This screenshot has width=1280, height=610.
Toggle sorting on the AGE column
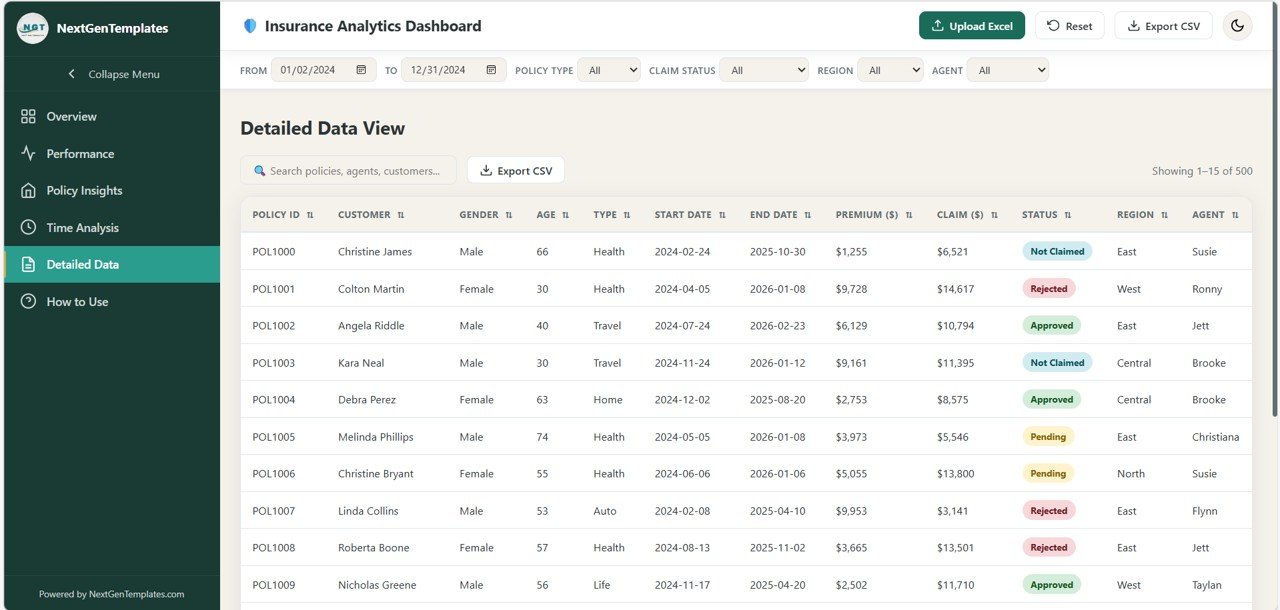(x=567, y=214)
